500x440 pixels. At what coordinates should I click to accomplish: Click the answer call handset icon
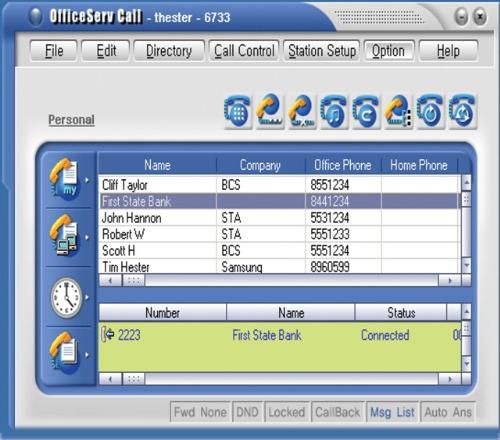(x=270, y=112)
